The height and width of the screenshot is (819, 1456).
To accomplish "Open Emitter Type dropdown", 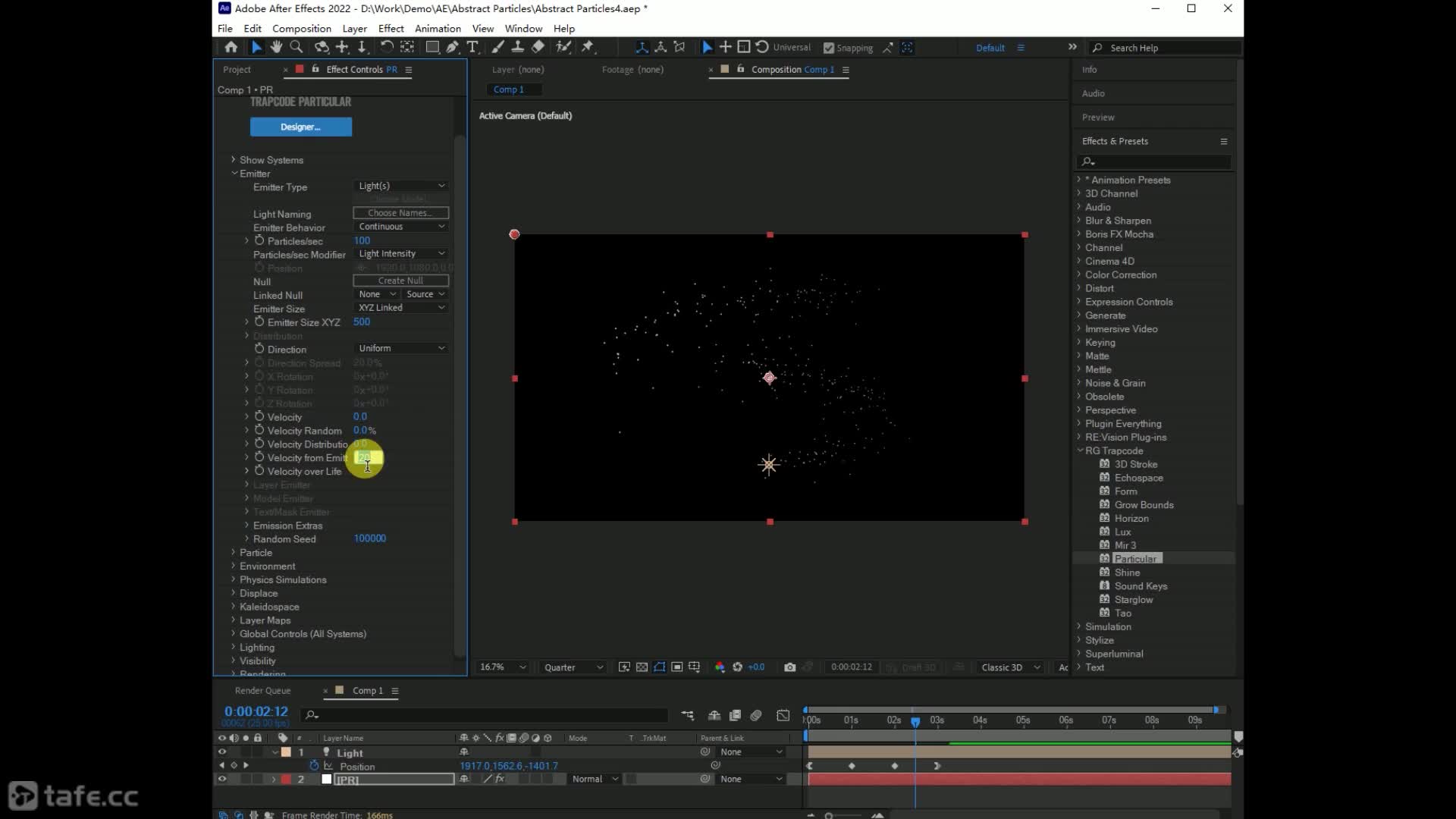I will 401,186.
